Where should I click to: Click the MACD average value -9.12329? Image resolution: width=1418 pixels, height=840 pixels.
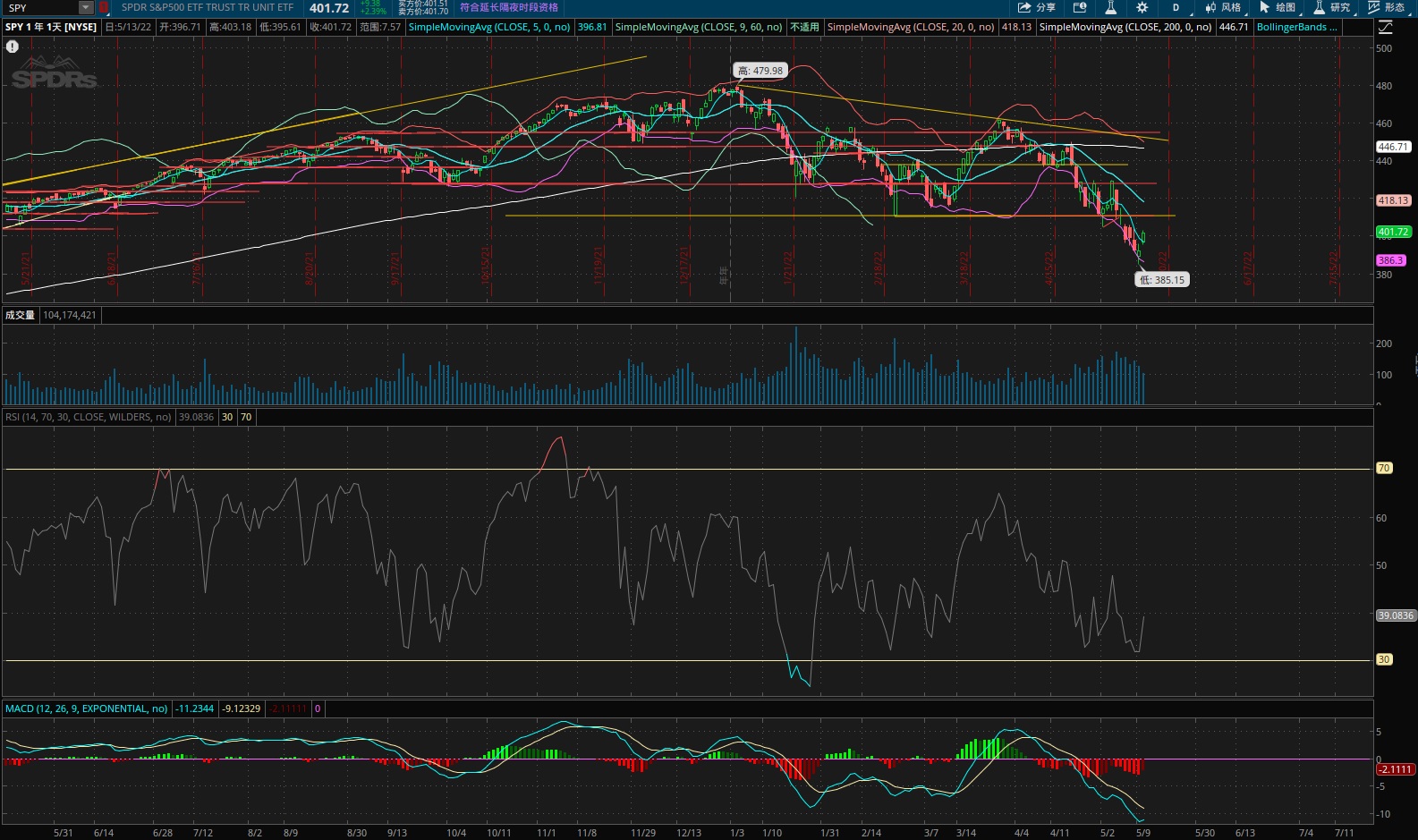(242, 708)
